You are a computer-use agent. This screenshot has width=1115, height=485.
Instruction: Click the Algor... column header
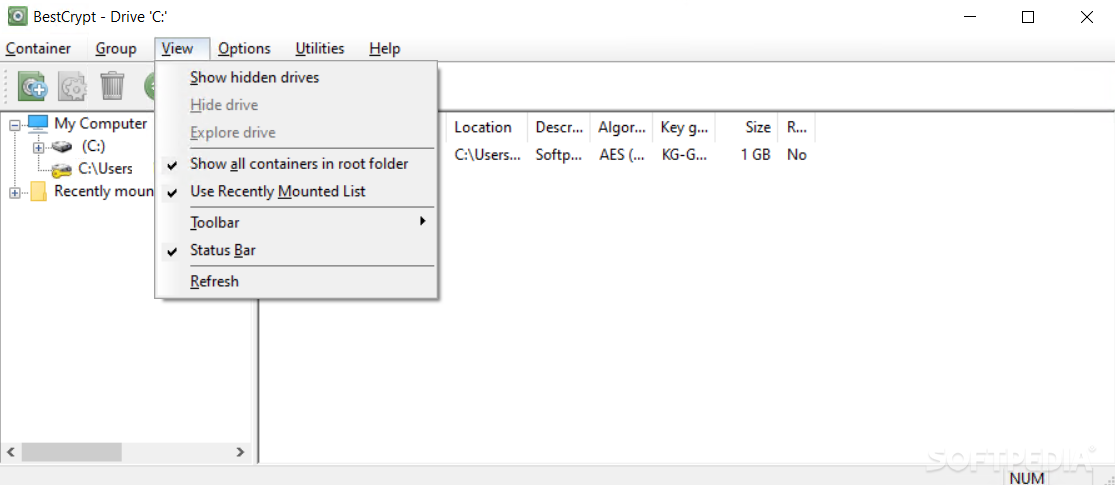[x=621, y=127]
